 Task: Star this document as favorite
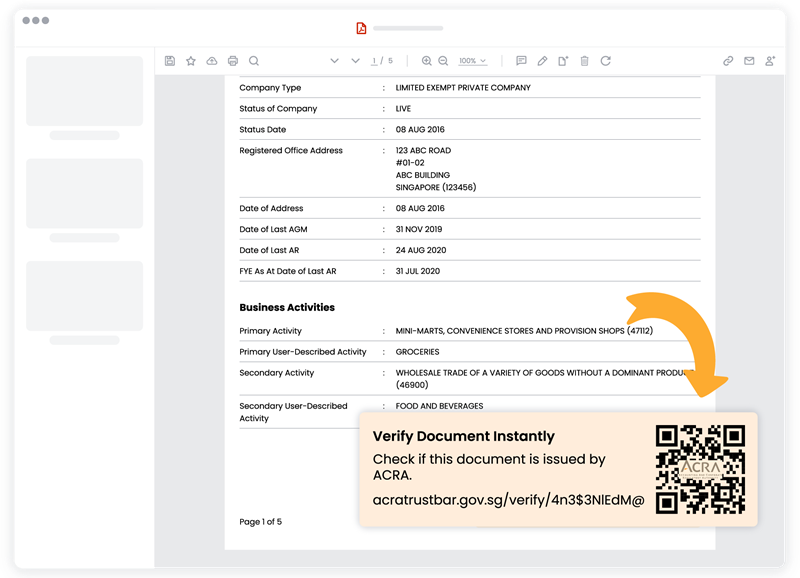click(x=190, y=61)
